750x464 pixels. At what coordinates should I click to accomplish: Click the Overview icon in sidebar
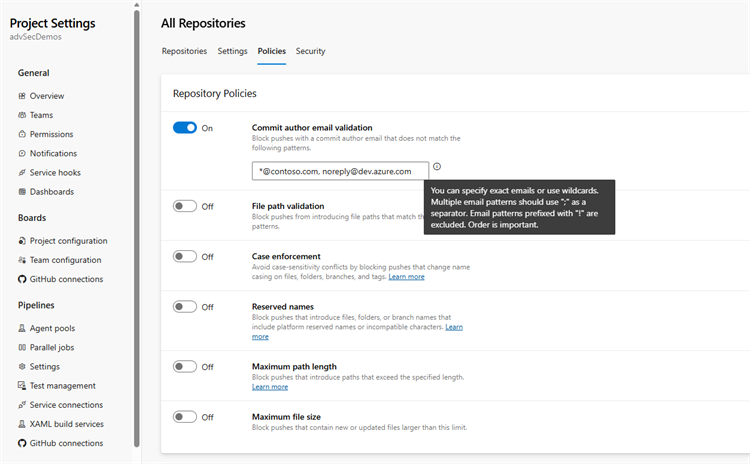pos(22,96)
